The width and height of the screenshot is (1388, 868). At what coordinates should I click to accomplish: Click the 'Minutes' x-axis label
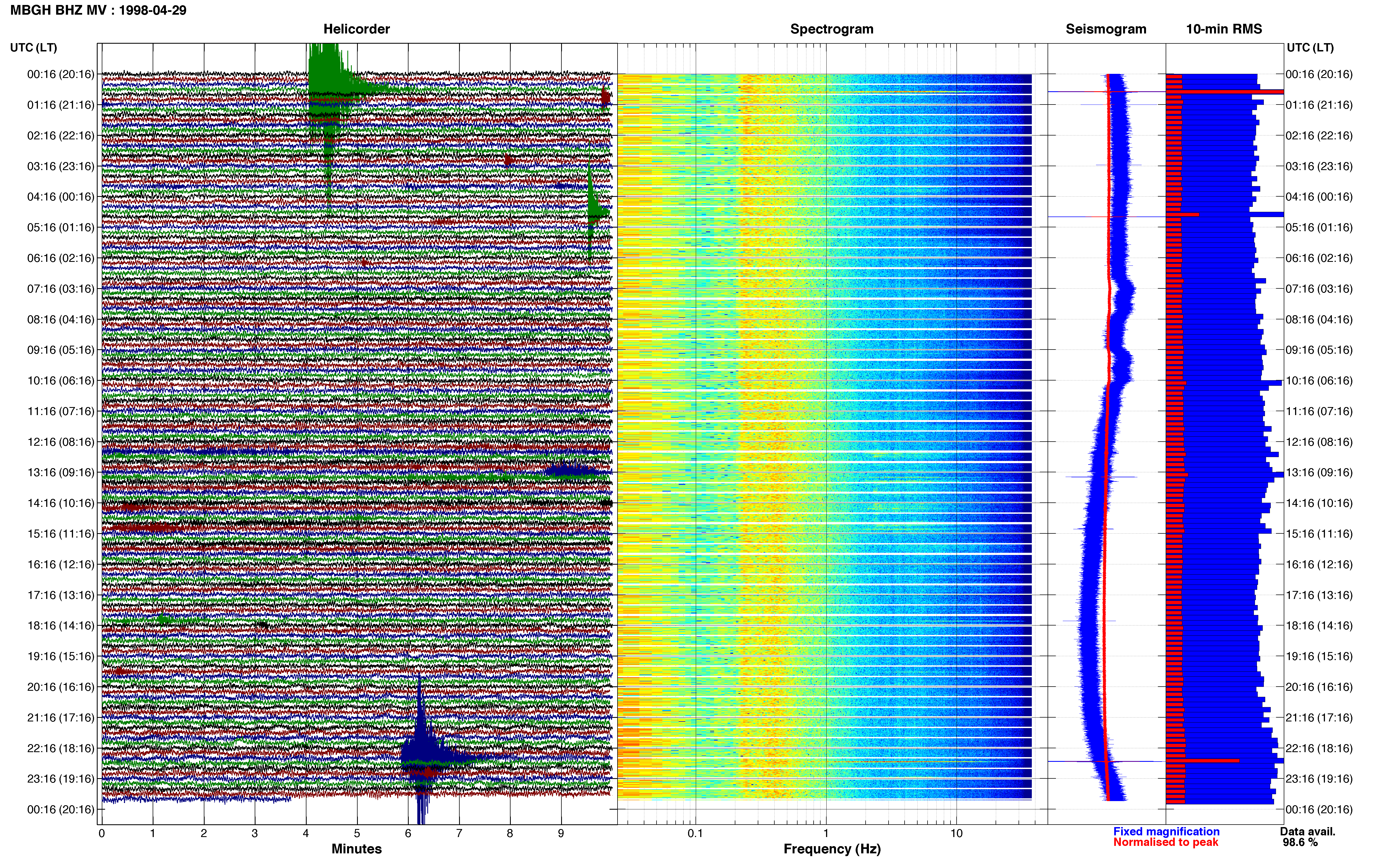coord(356,849)
